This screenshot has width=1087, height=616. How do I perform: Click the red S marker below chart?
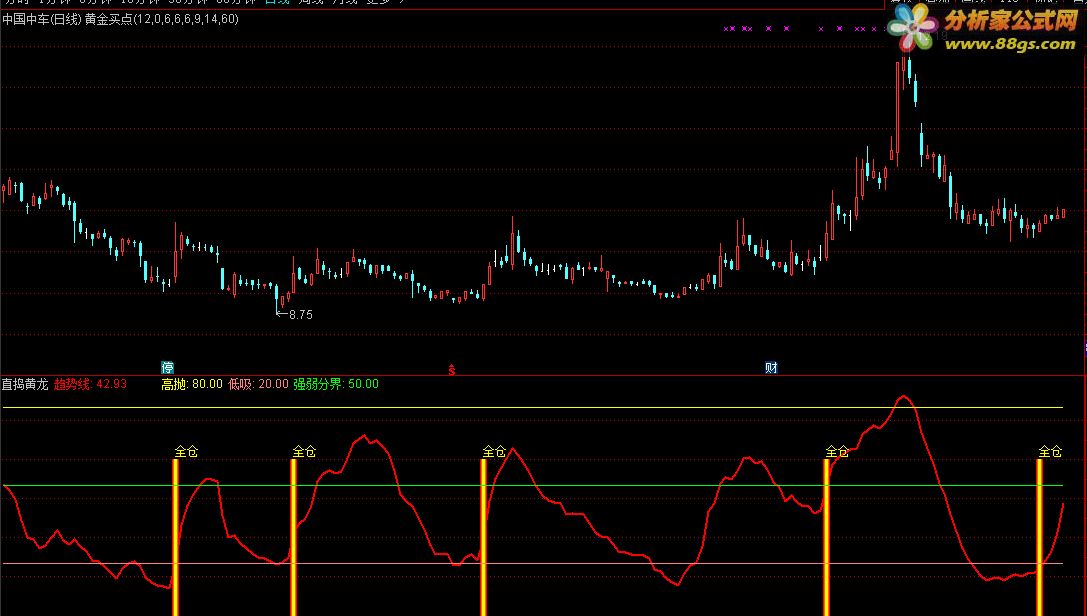pyautogui.click(x=451, y=369)
